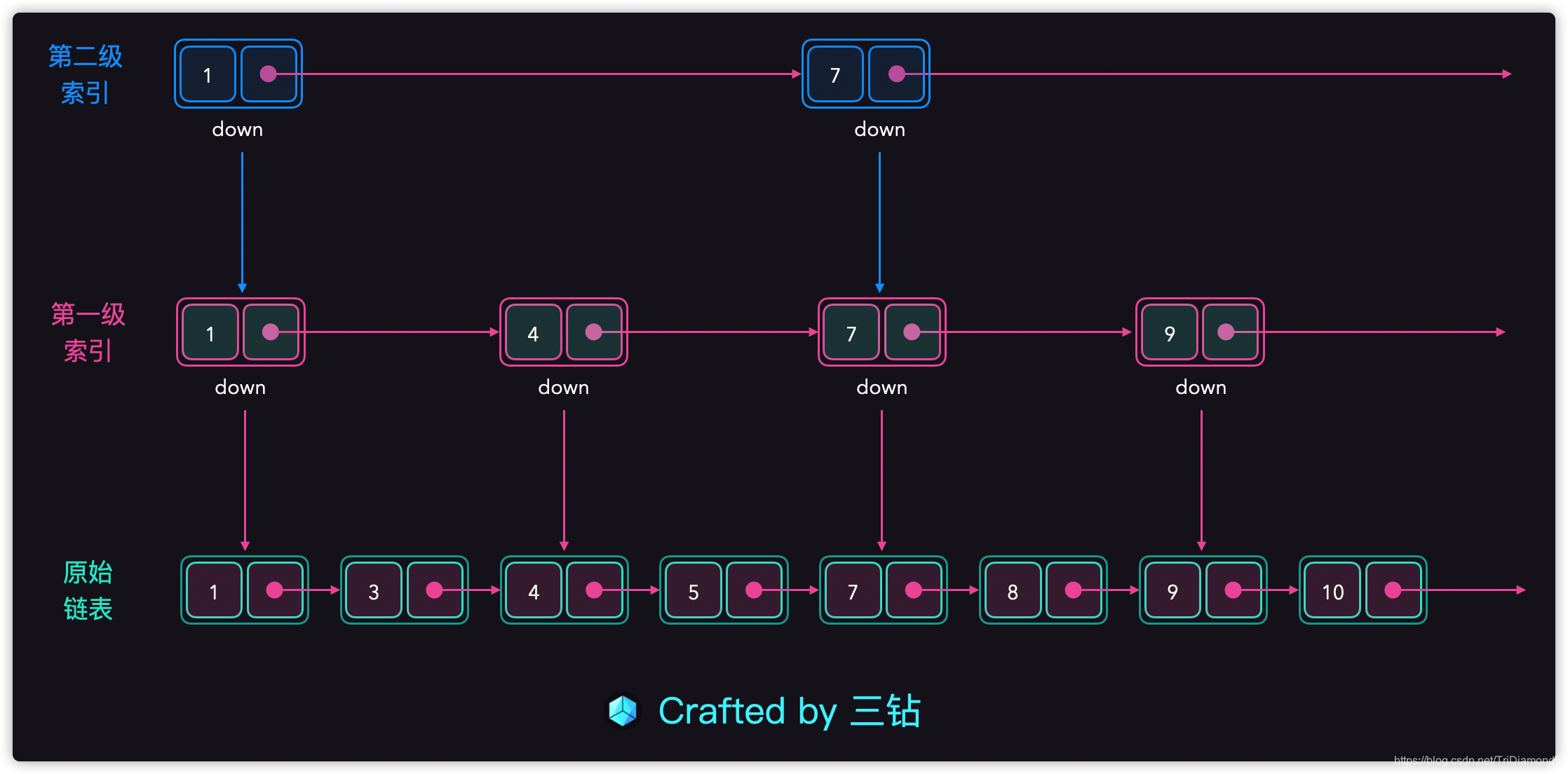Image resolution: width=1568 pixels, height=774 pixels.
Task: Click the pointer dot in second-level node 1
Action: [268, 74]
